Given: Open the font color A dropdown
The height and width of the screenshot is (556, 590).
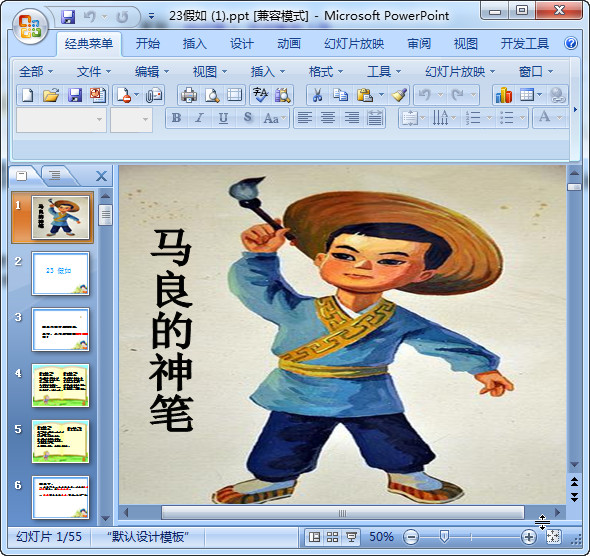Looking at the screenshot, I should point(560,118).
